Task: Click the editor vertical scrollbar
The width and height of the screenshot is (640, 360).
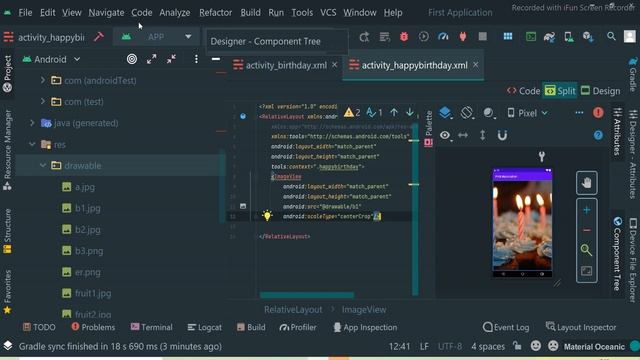Action: tap(415, 209)
